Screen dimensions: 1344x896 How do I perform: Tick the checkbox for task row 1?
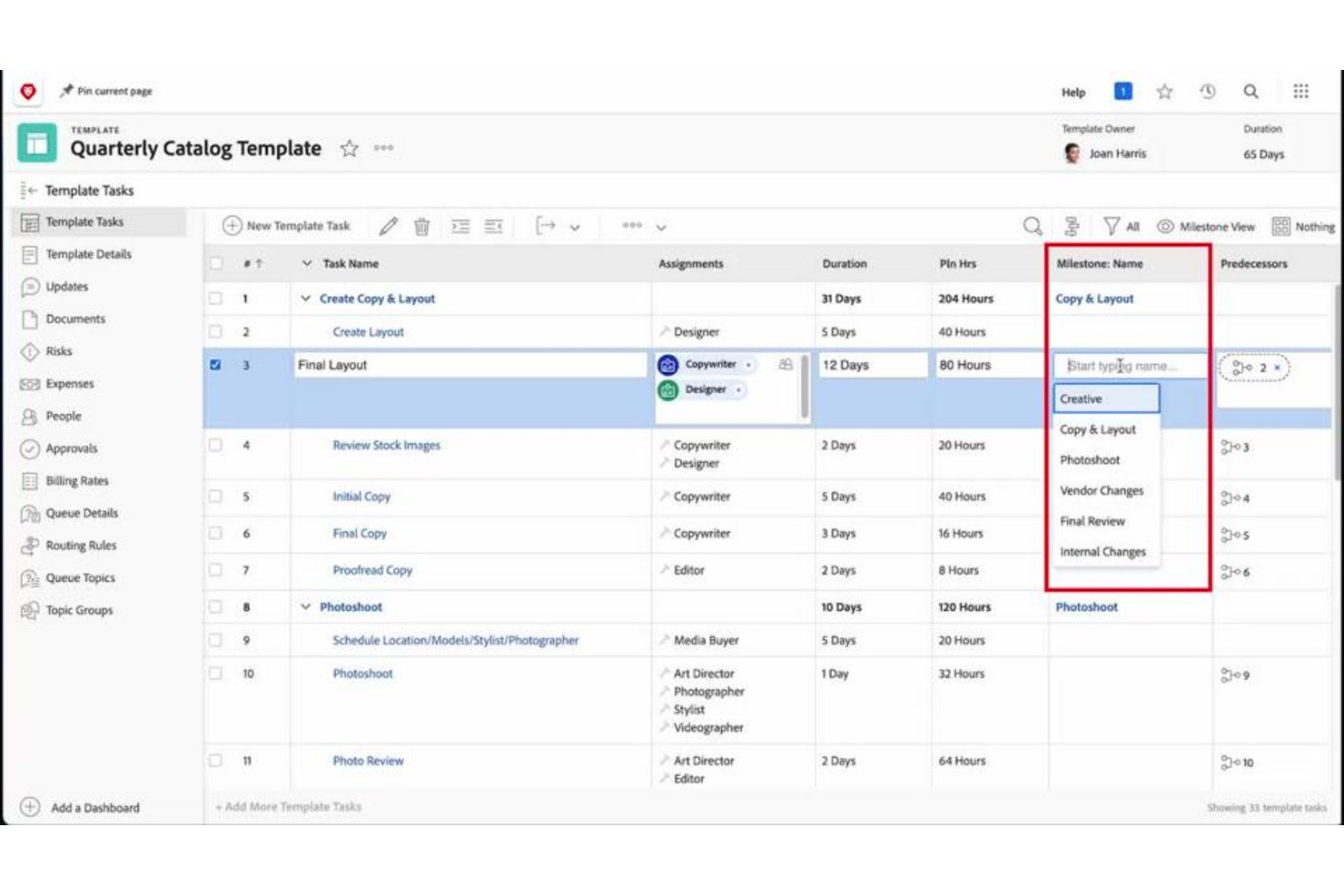coord(215,298)
